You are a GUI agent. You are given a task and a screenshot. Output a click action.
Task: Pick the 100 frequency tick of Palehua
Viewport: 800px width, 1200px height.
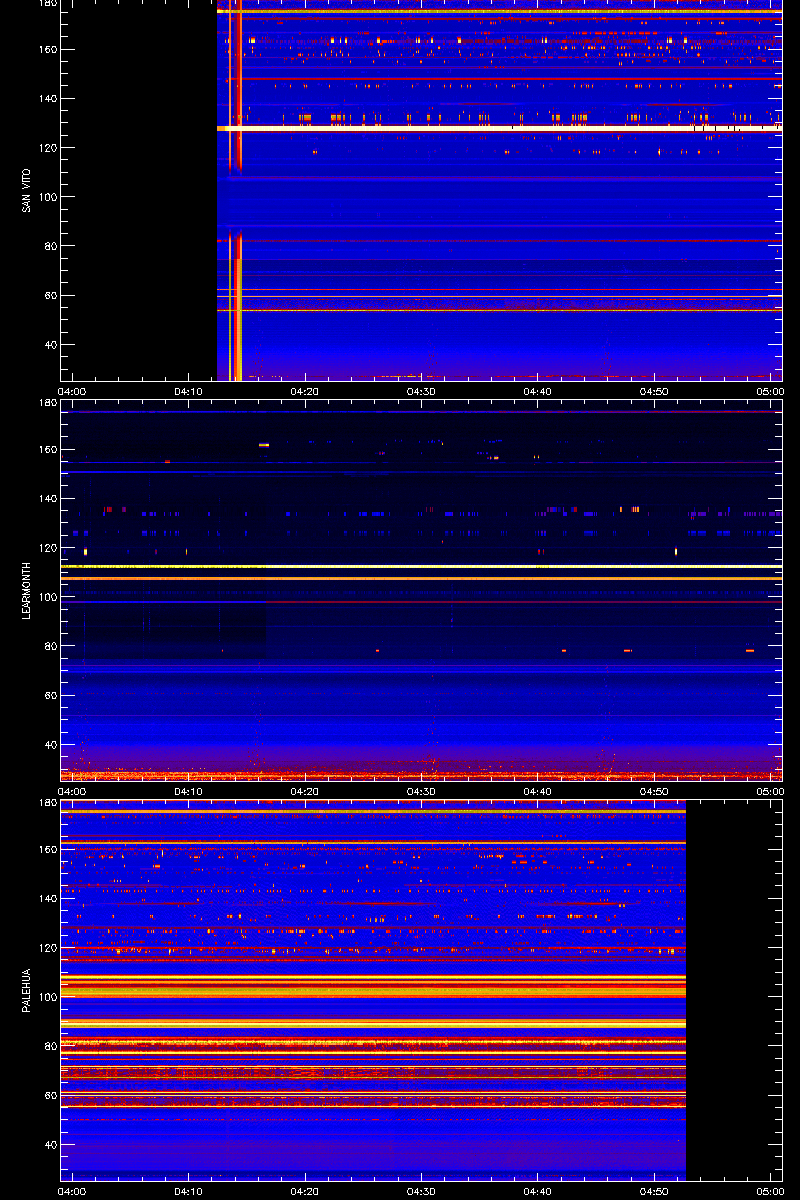tap(47, 997)
